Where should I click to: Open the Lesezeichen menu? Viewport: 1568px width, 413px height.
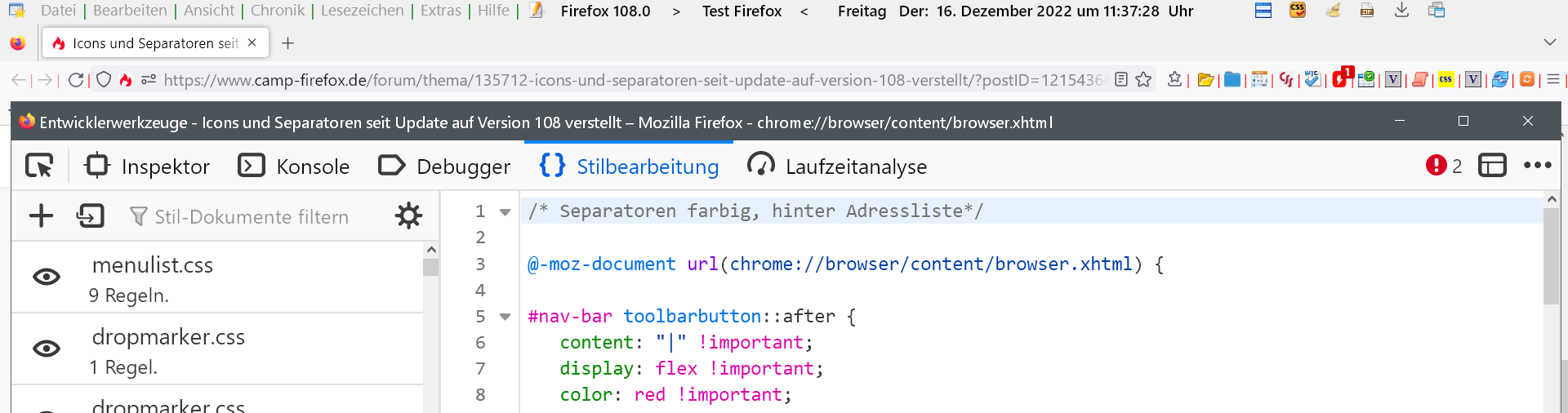click(x=362, y=11)
